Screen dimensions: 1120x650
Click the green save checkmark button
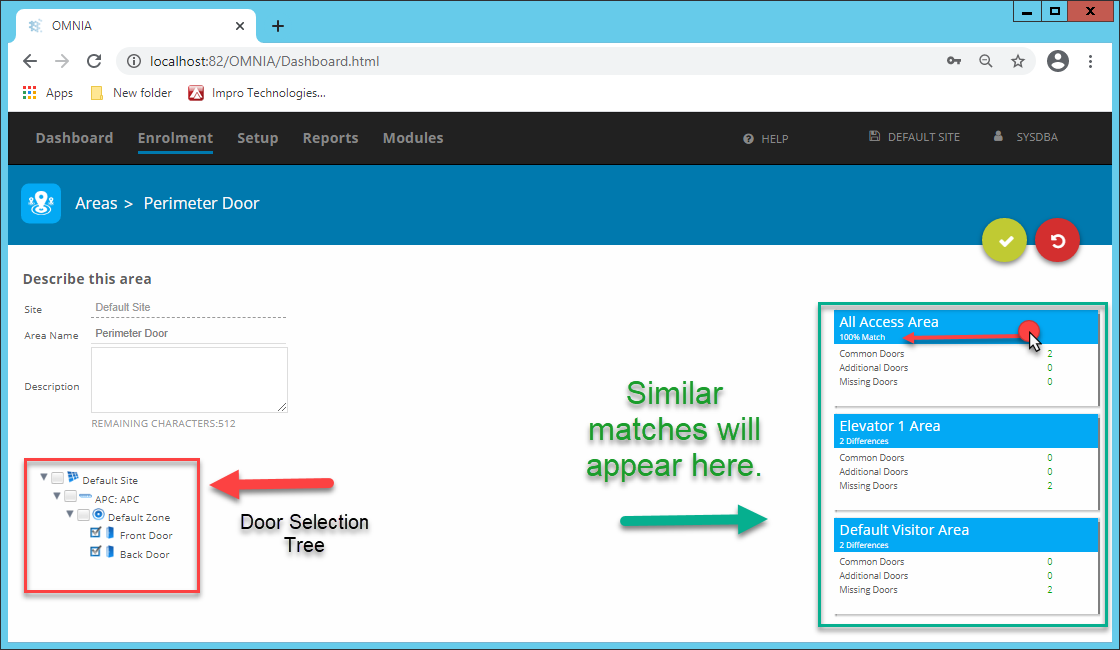(1004, 241)
